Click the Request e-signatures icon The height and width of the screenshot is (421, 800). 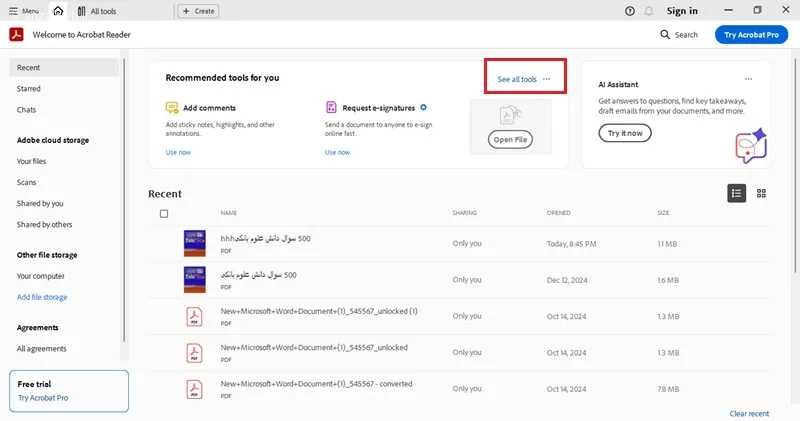(x=331, y=107)
